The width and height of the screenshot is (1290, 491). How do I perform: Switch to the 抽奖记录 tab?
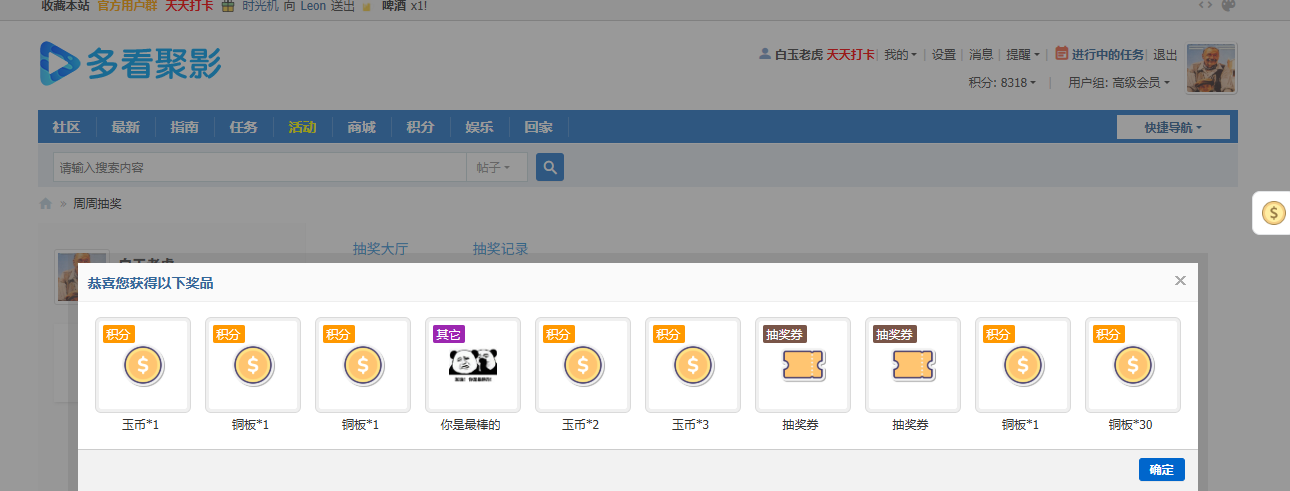tap(500, 248)
